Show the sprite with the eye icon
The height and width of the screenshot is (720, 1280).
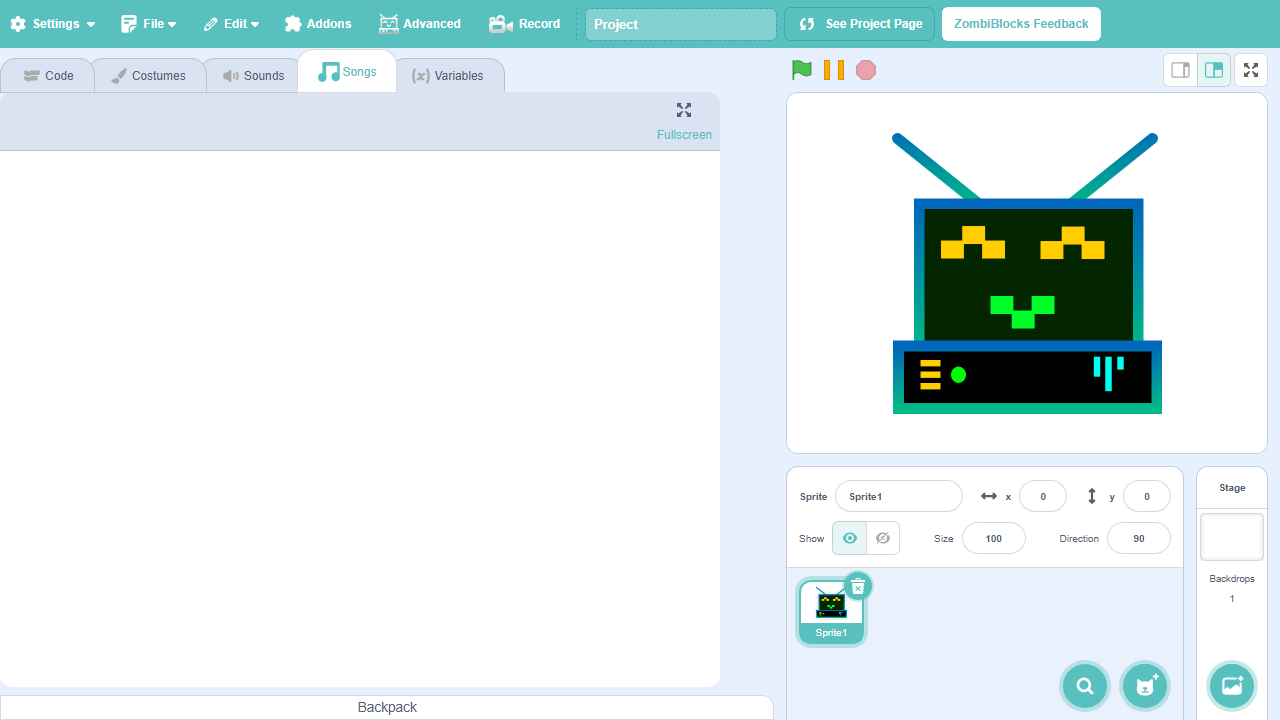click(849, 538)
